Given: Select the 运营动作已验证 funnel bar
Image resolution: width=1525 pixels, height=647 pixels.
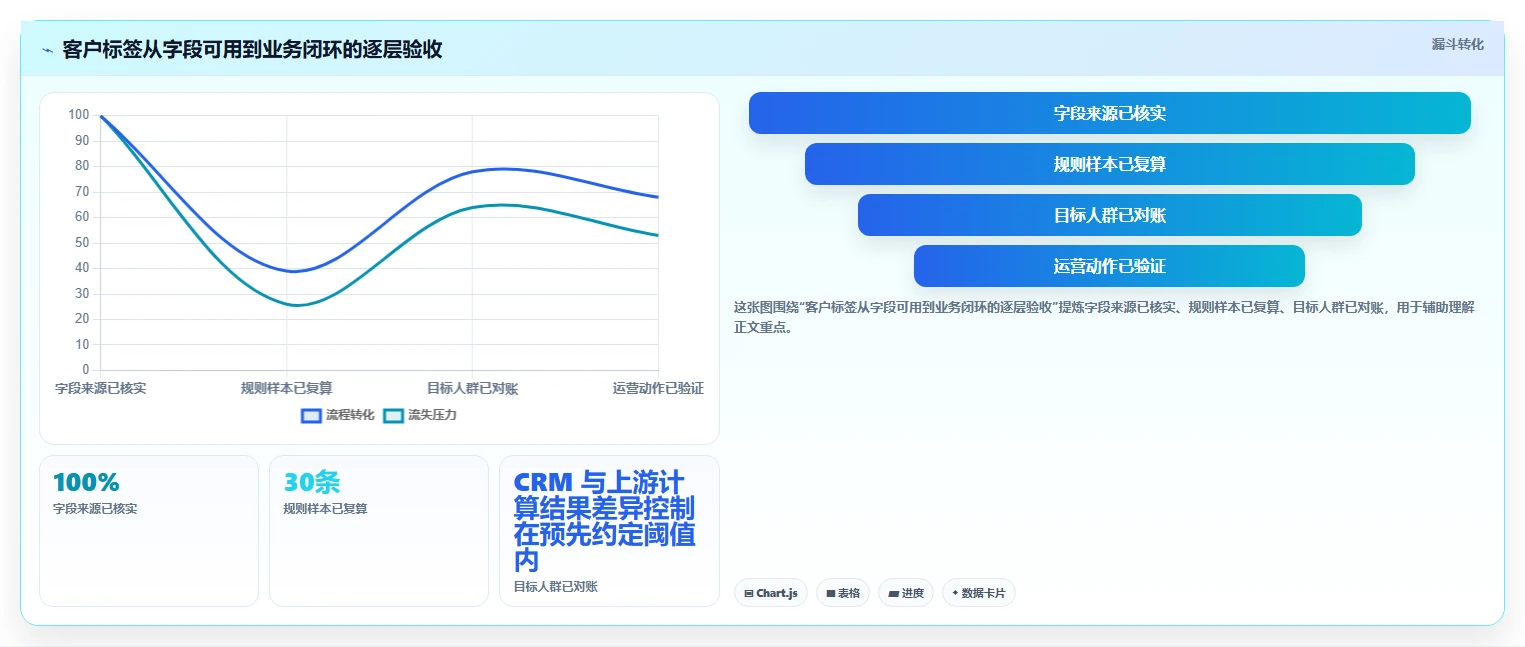Looking at the screenshot, I should (1110, 266).
